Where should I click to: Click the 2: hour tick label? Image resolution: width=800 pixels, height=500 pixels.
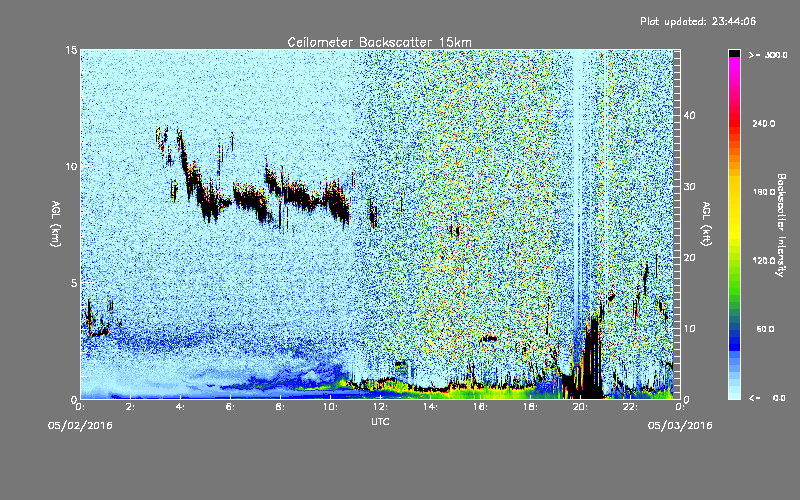(131, 407)
